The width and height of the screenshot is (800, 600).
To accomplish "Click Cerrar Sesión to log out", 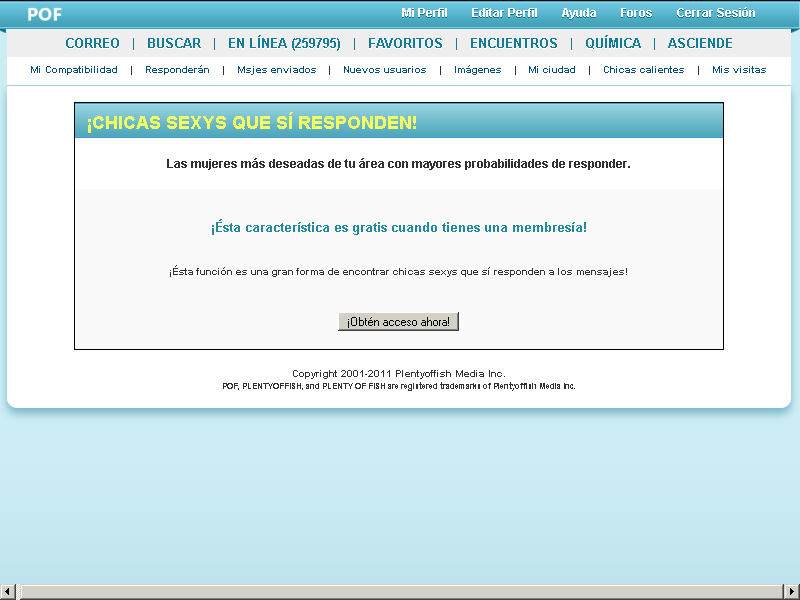I will 715,13.
